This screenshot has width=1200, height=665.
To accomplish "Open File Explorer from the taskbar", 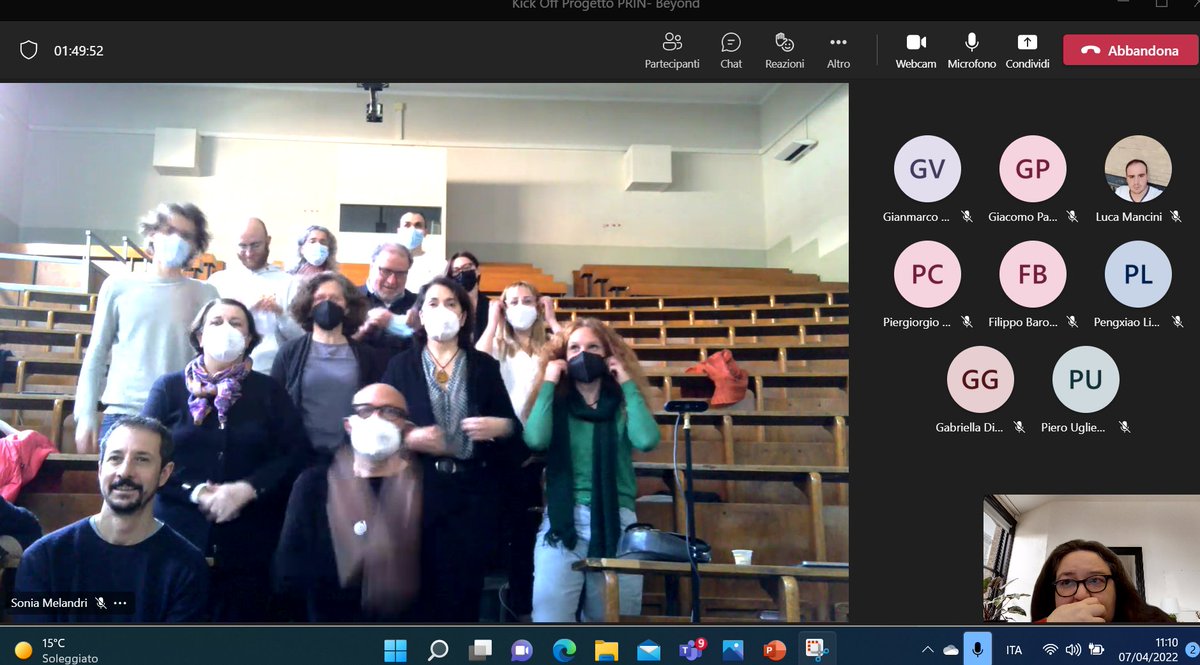I will 606,650.
